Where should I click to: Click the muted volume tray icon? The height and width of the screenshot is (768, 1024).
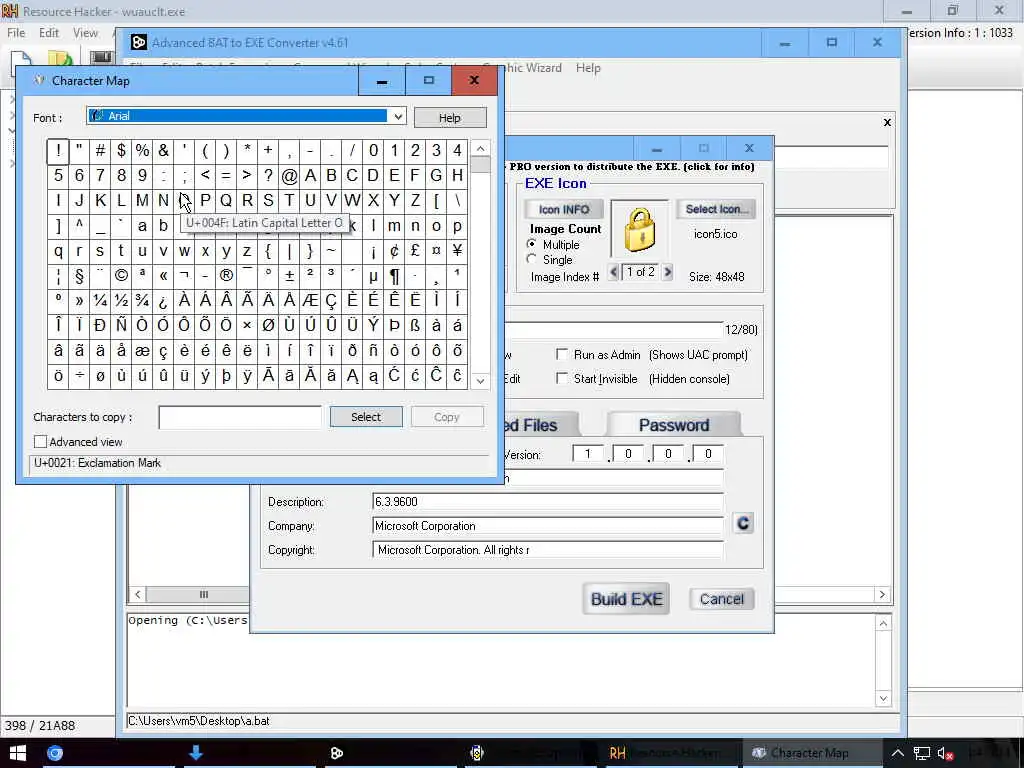(x=945, y=754)
